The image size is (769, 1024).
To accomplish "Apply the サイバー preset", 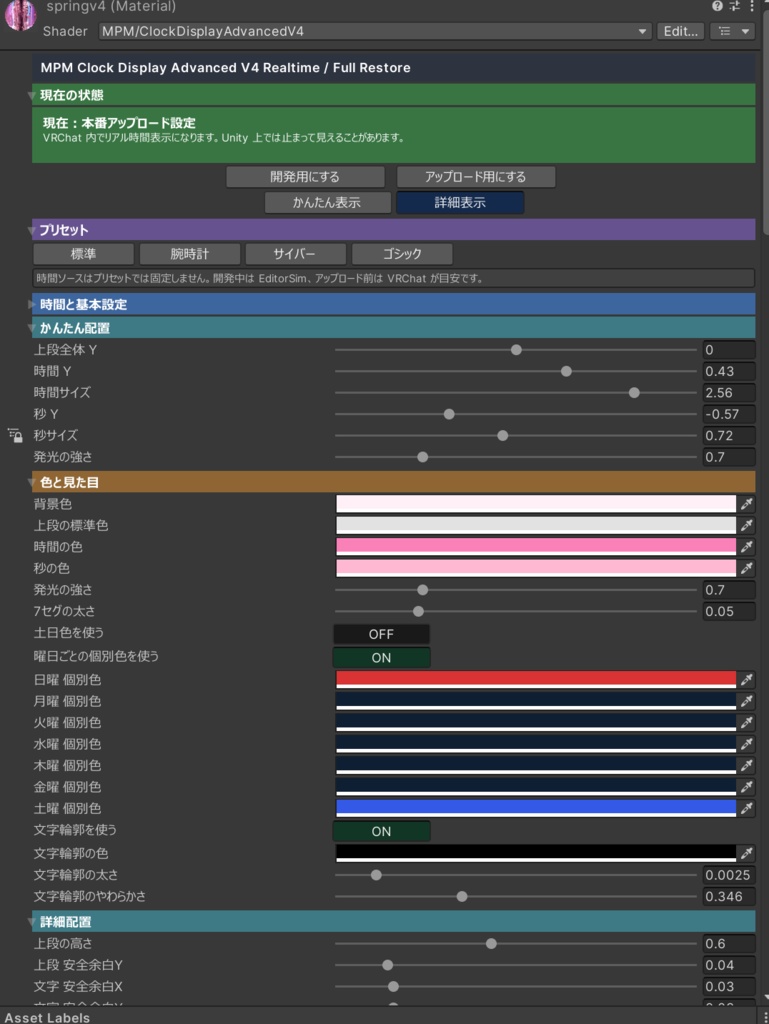I will (295, 253).
